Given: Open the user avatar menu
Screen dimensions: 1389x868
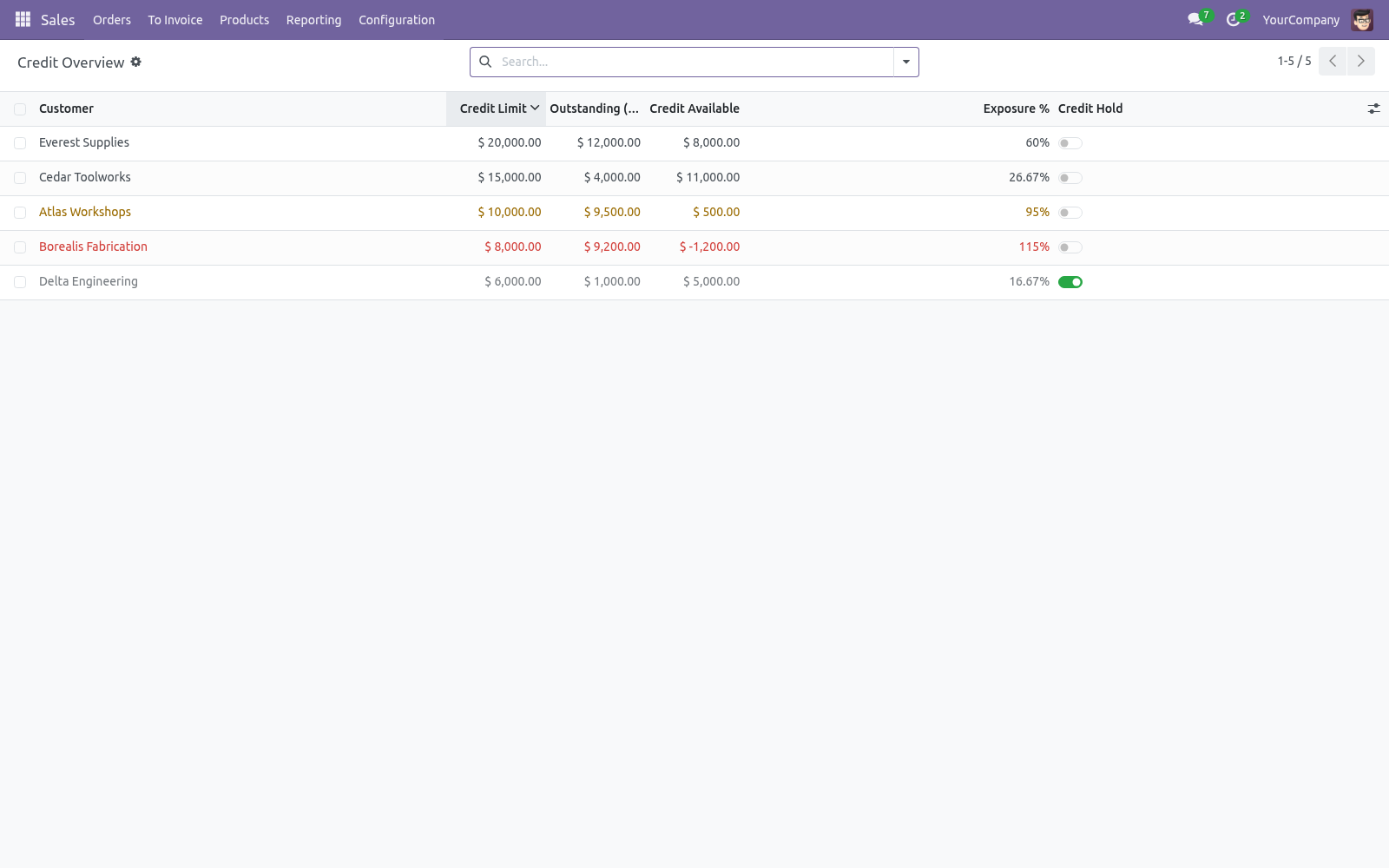Looking at the screenshot, I should 1362,19.
